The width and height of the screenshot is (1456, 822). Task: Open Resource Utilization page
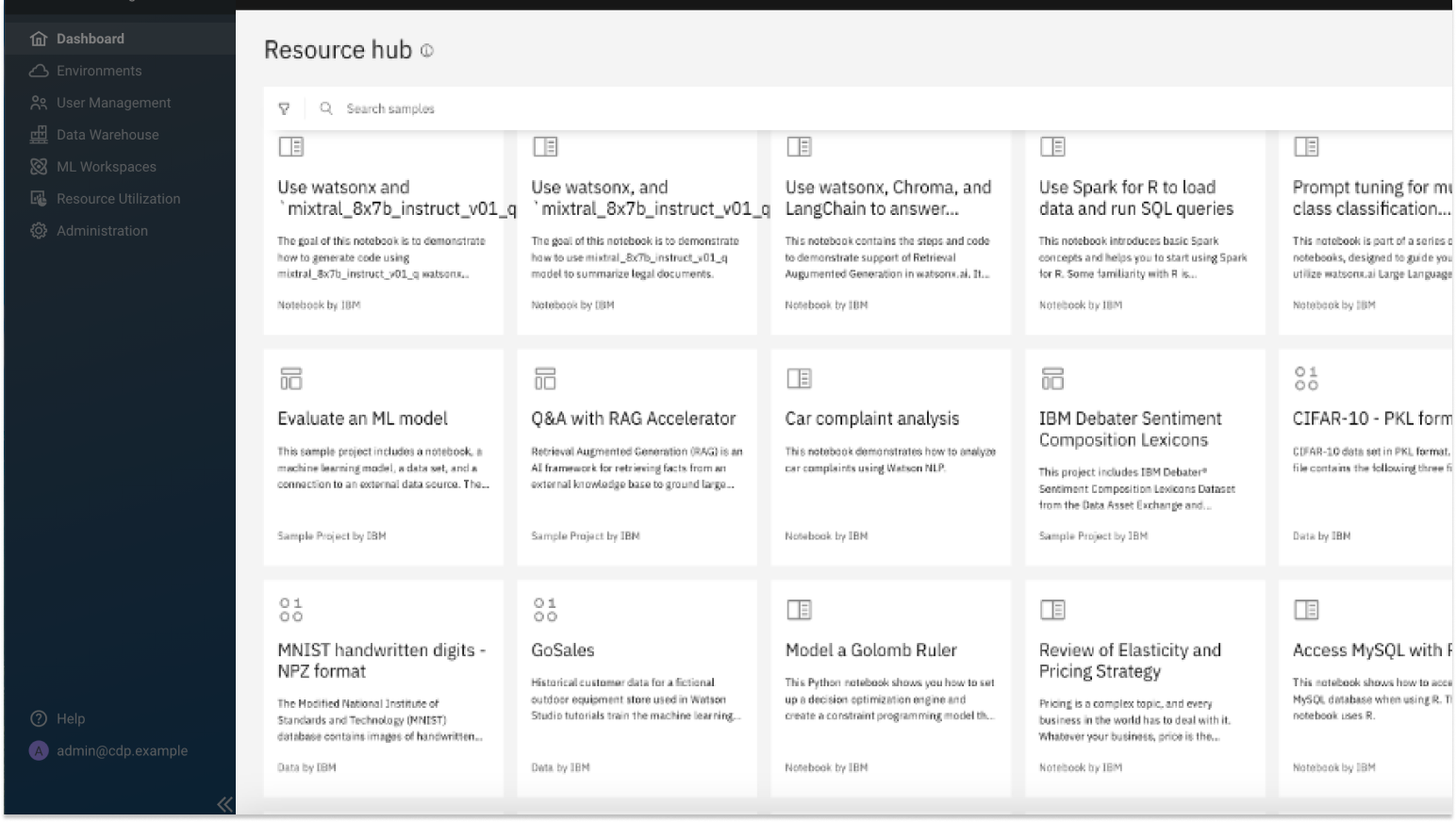point(120,199)
